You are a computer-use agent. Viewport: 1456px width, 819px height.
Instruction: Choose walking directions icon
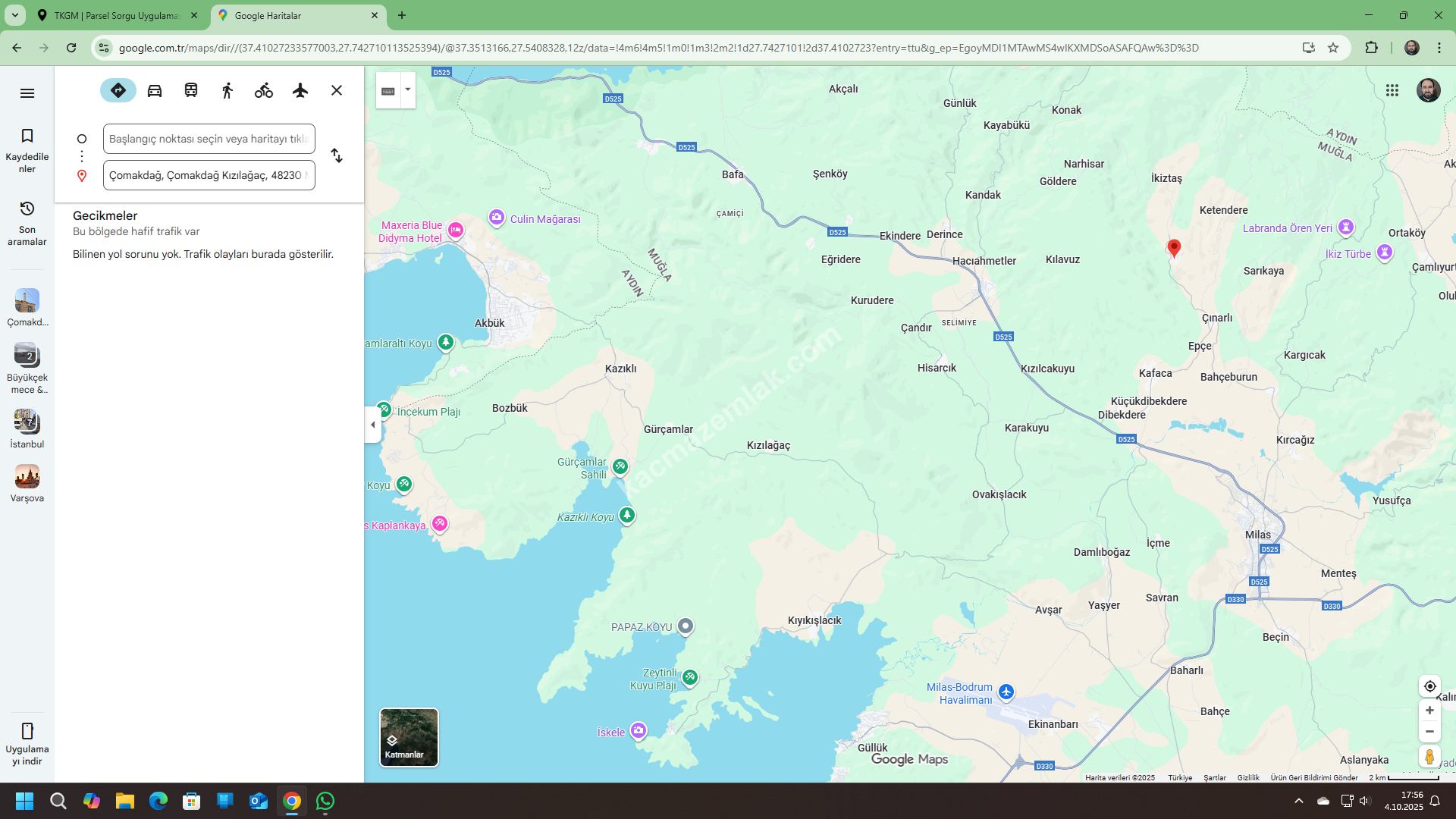coord(227,90)
